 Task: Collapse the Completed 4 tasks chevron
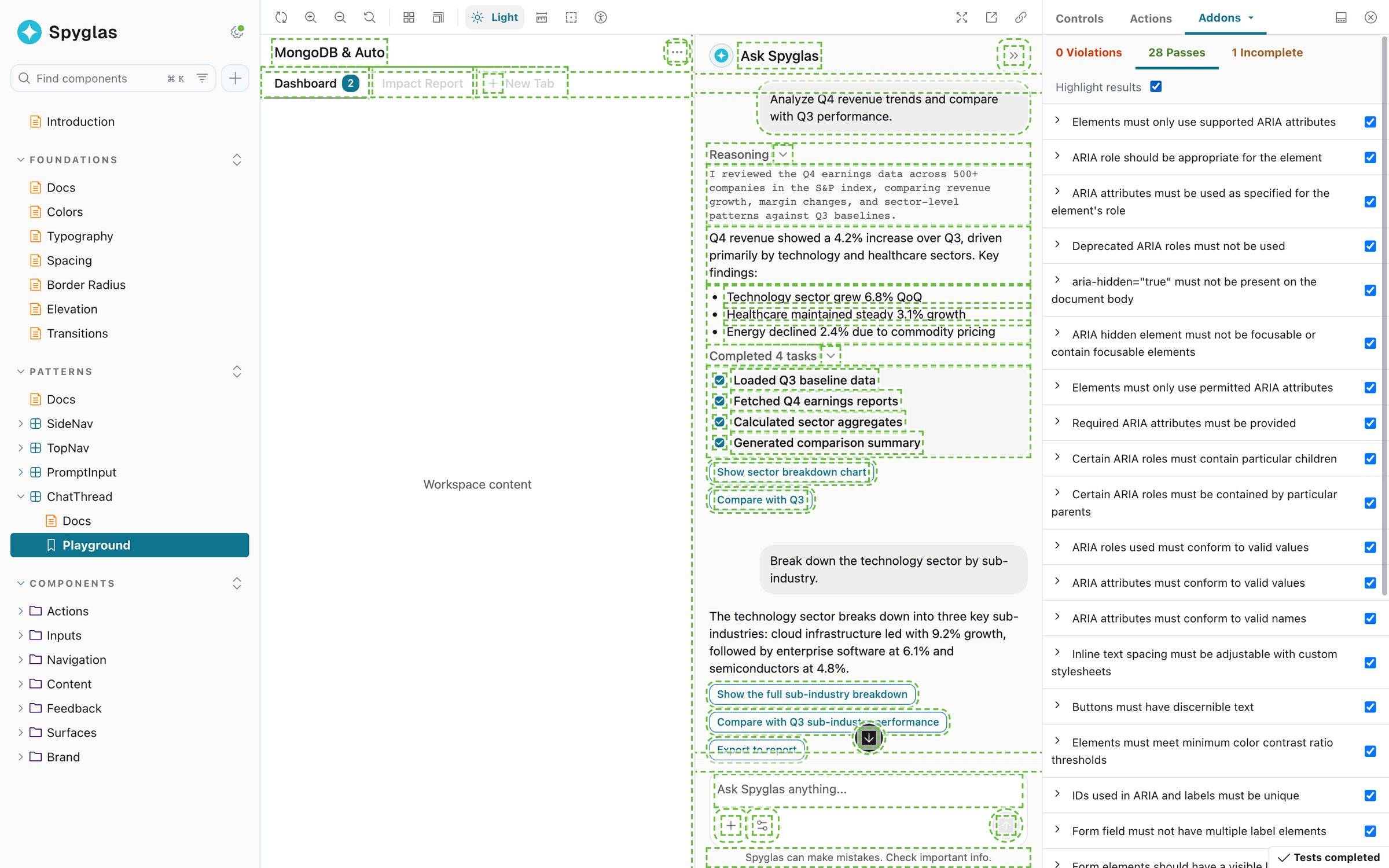click(831, 356)
